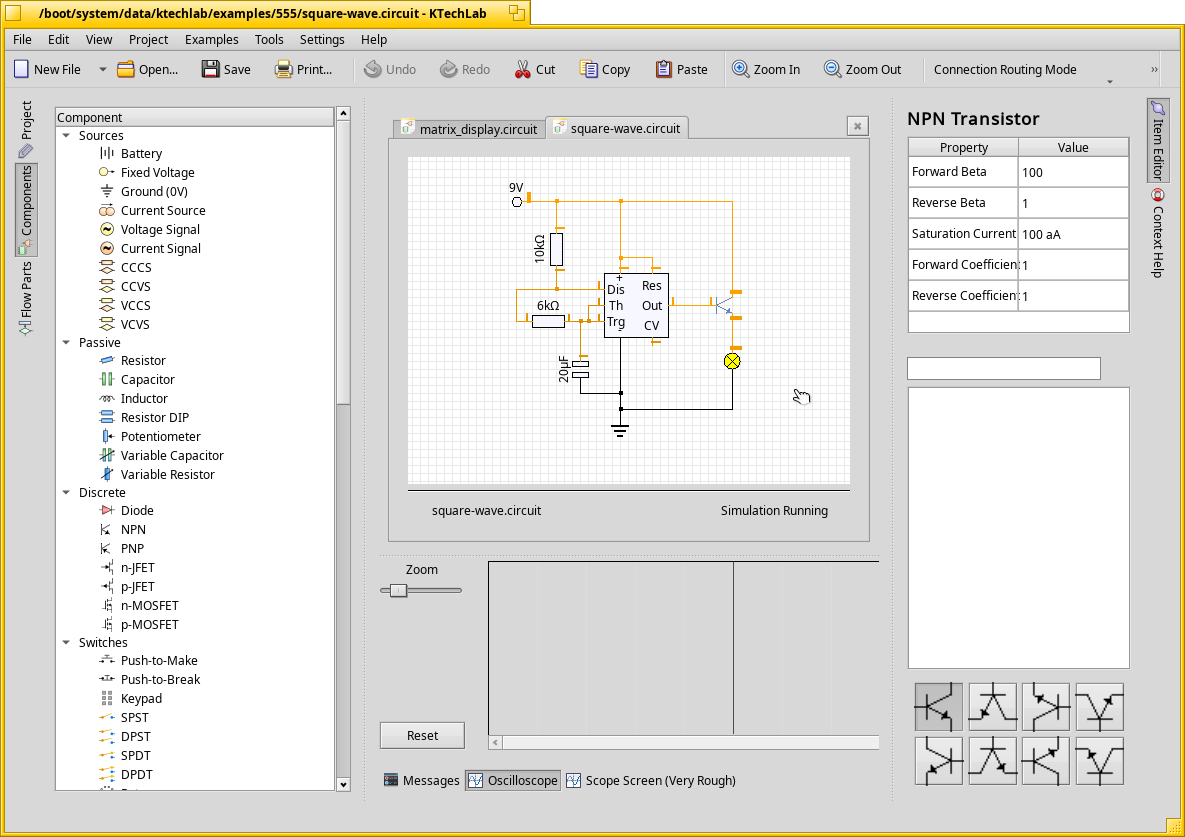Open the Examples menu
The height and width of the screenshot is (837, 1185).
pos(212,39)
